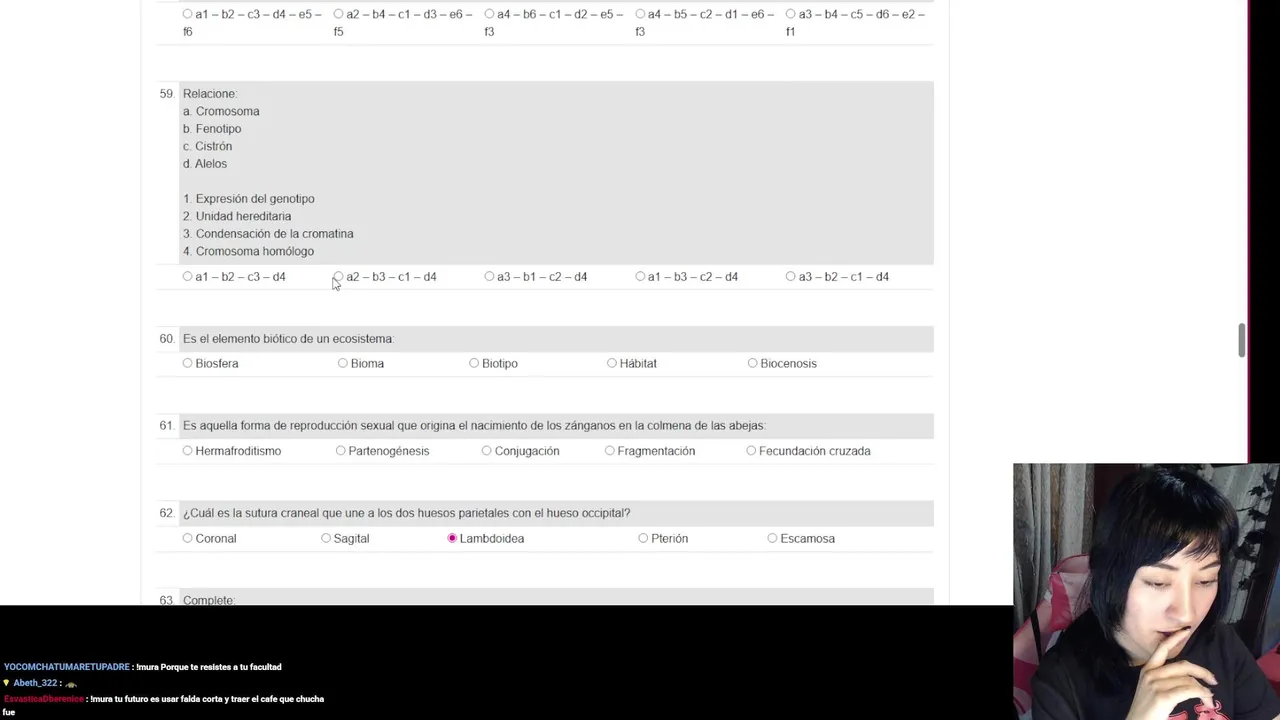The height and width of the screenshot is (720, 1280).
Task: Choose Conjugación for question 61
Action: point(487,451)
